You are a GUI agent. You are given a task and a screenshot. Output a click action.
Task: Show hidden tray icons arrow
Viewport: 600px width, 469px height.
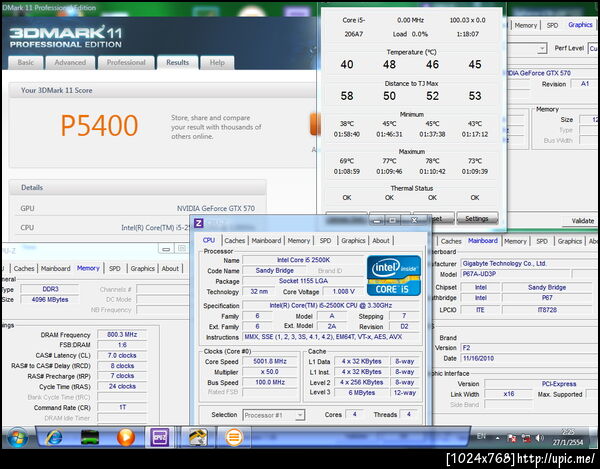click(497, 438)
